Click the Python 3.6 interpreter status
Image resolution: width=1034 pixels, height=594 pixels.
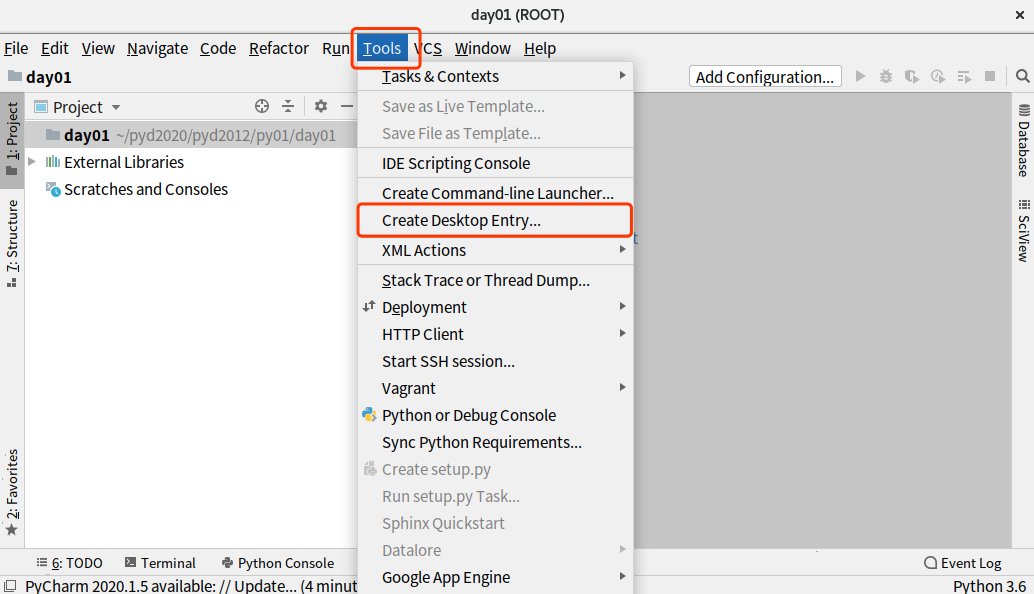[989, 586]
